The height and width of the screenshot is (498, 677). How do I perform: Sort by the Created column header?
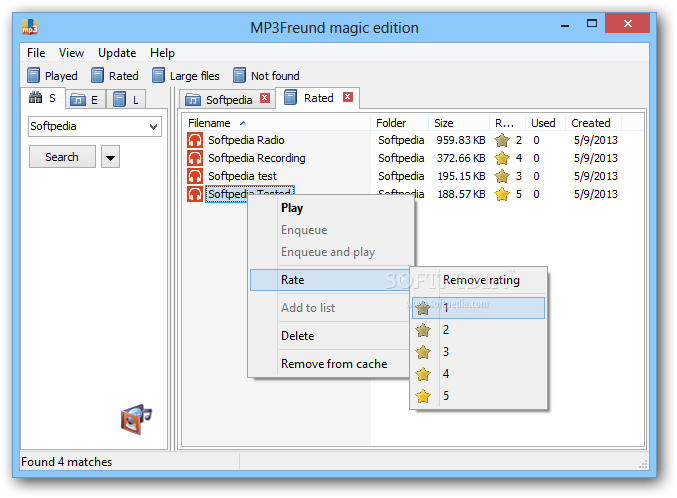[594, 123]
